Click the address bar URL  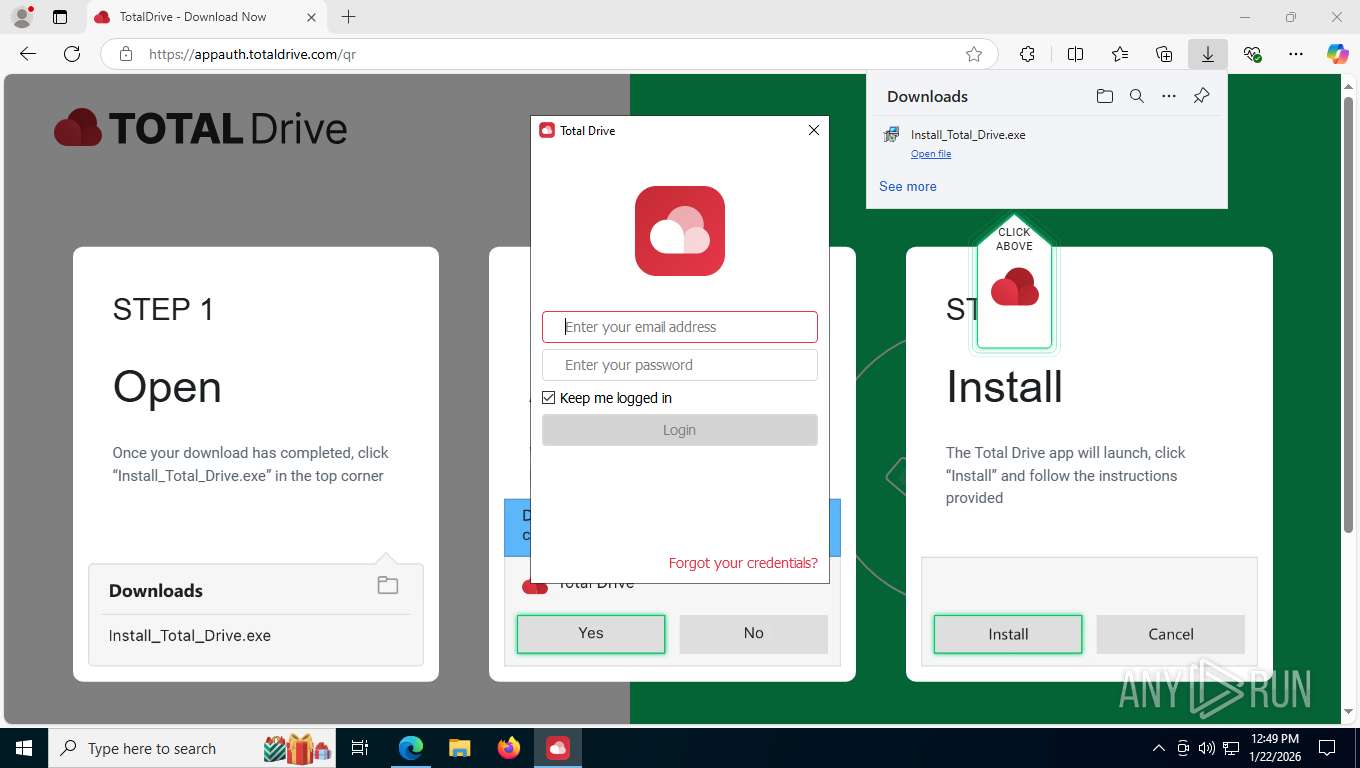(252, 54)
